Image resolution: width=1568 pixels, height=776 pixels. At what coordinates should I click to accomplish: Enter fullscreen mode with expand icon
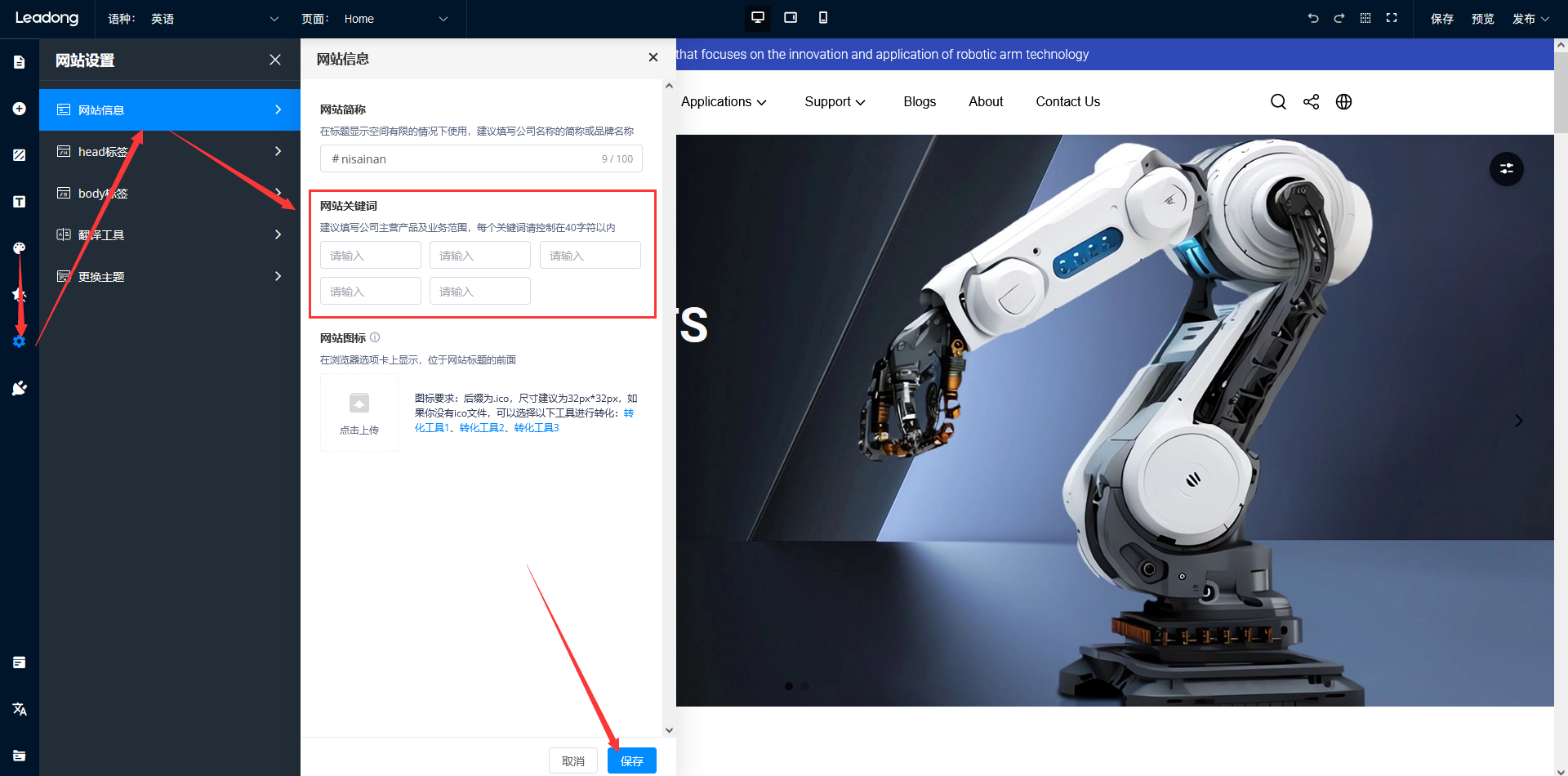(x=1392, y=18)
